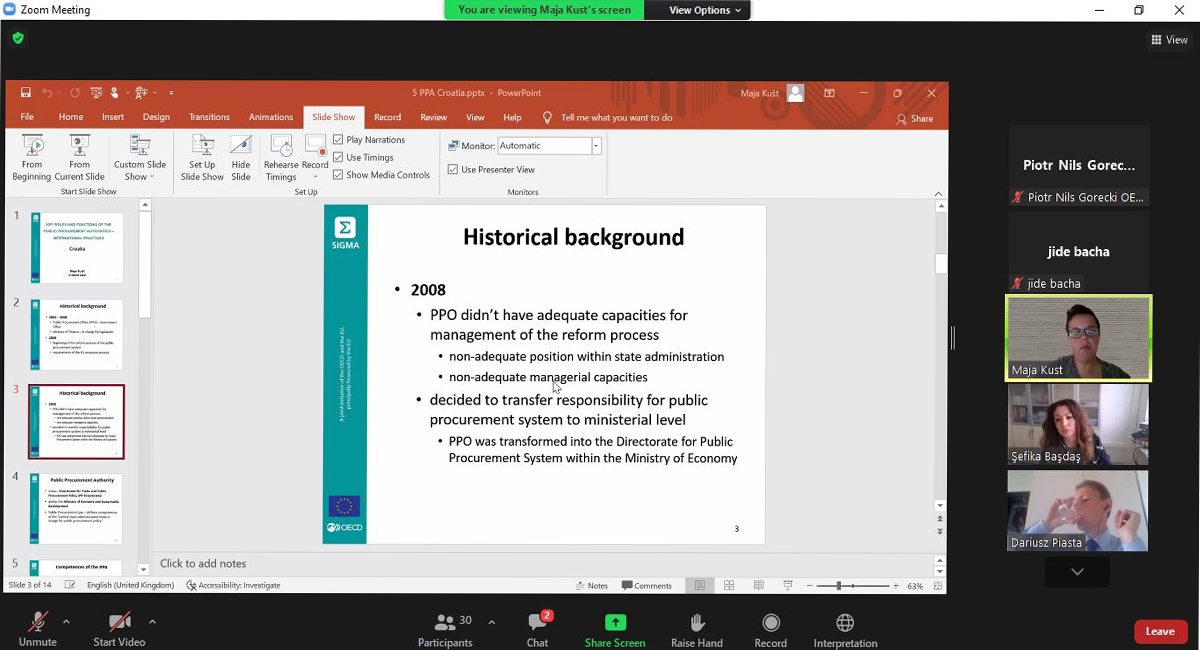
Task: Expand arrow next to Participants
Action: (491, 622)
